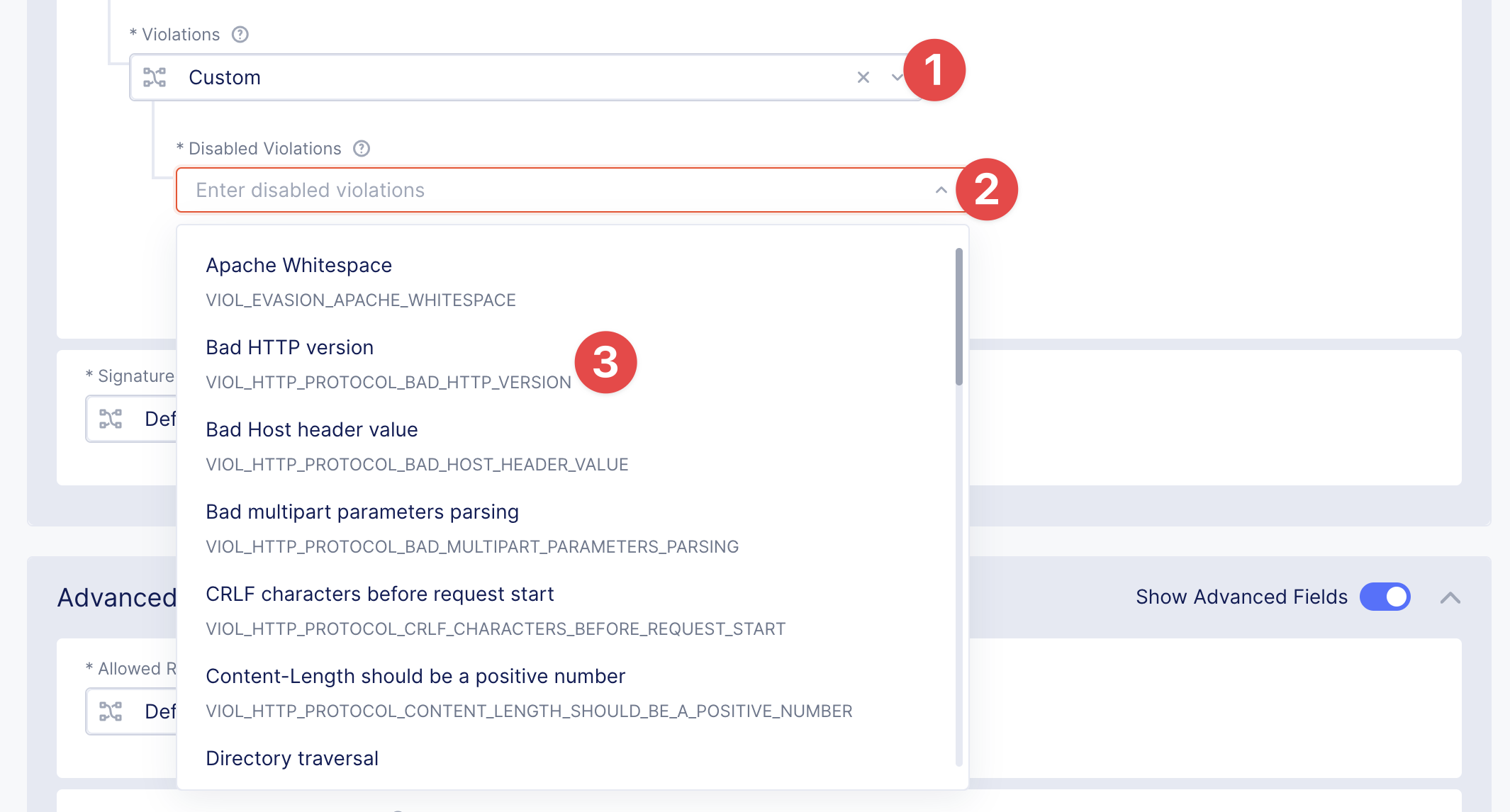Collapse the Advanced section chevron
Image resolution: width=1510 pixels, height=812 pixels.
(1450, 597)
